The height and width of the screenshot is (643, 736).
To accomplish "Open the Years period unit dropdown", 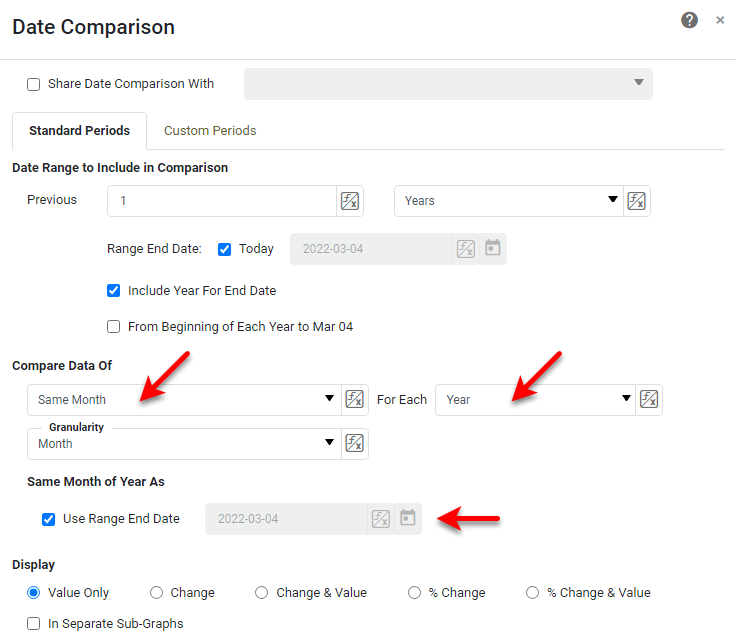I will (508, 201).
